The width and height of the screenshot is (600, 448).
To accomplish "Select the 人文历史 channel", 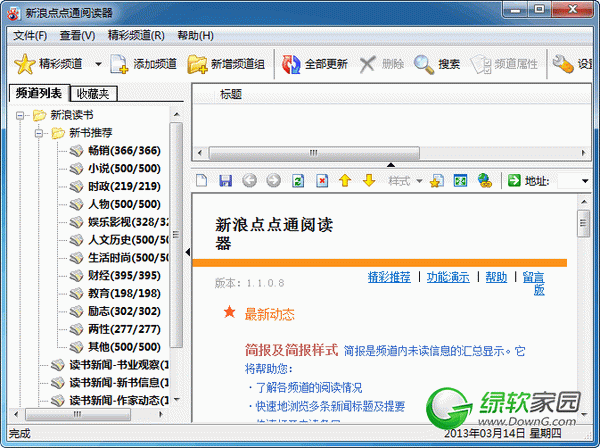I will (128, 240).
